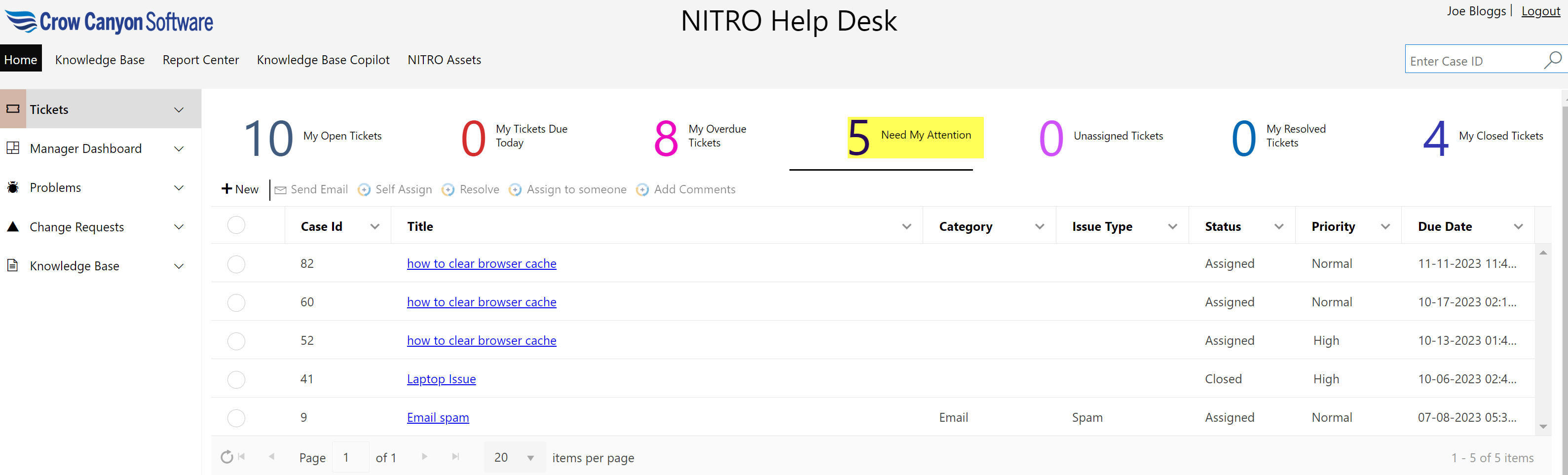Click the Logout link
Screen dimensions: 1568x475
[x=1540, y=11]
